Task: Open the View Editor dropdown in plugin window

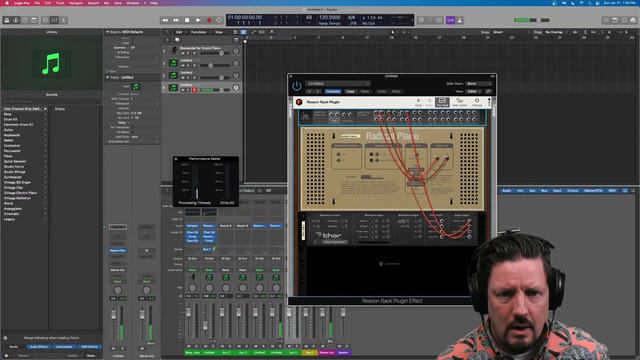Action: 474,91
